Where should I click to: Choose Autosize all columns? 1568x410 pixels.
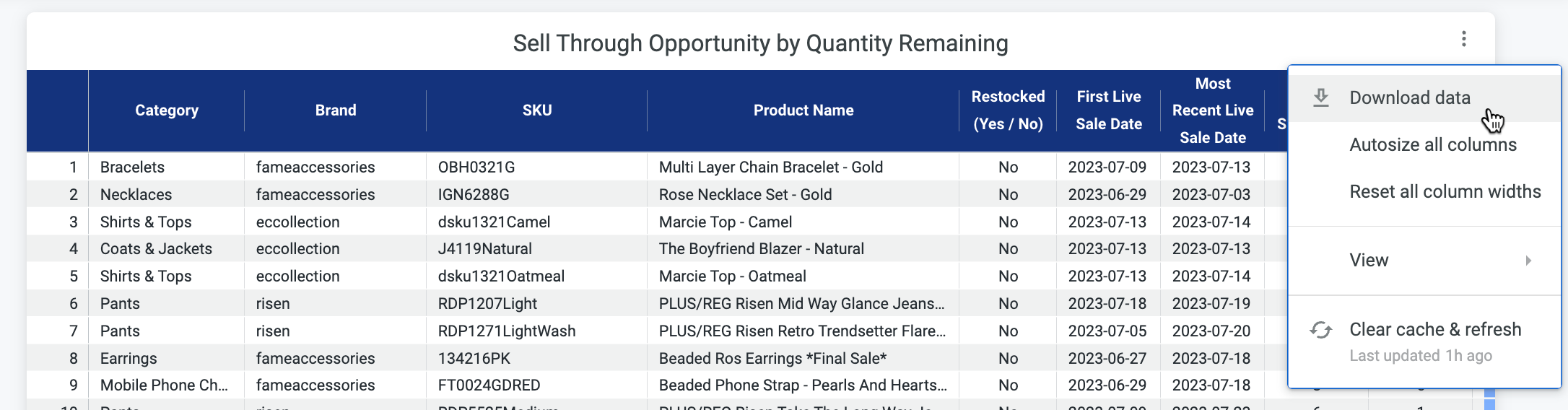(x=1424, y=144)
